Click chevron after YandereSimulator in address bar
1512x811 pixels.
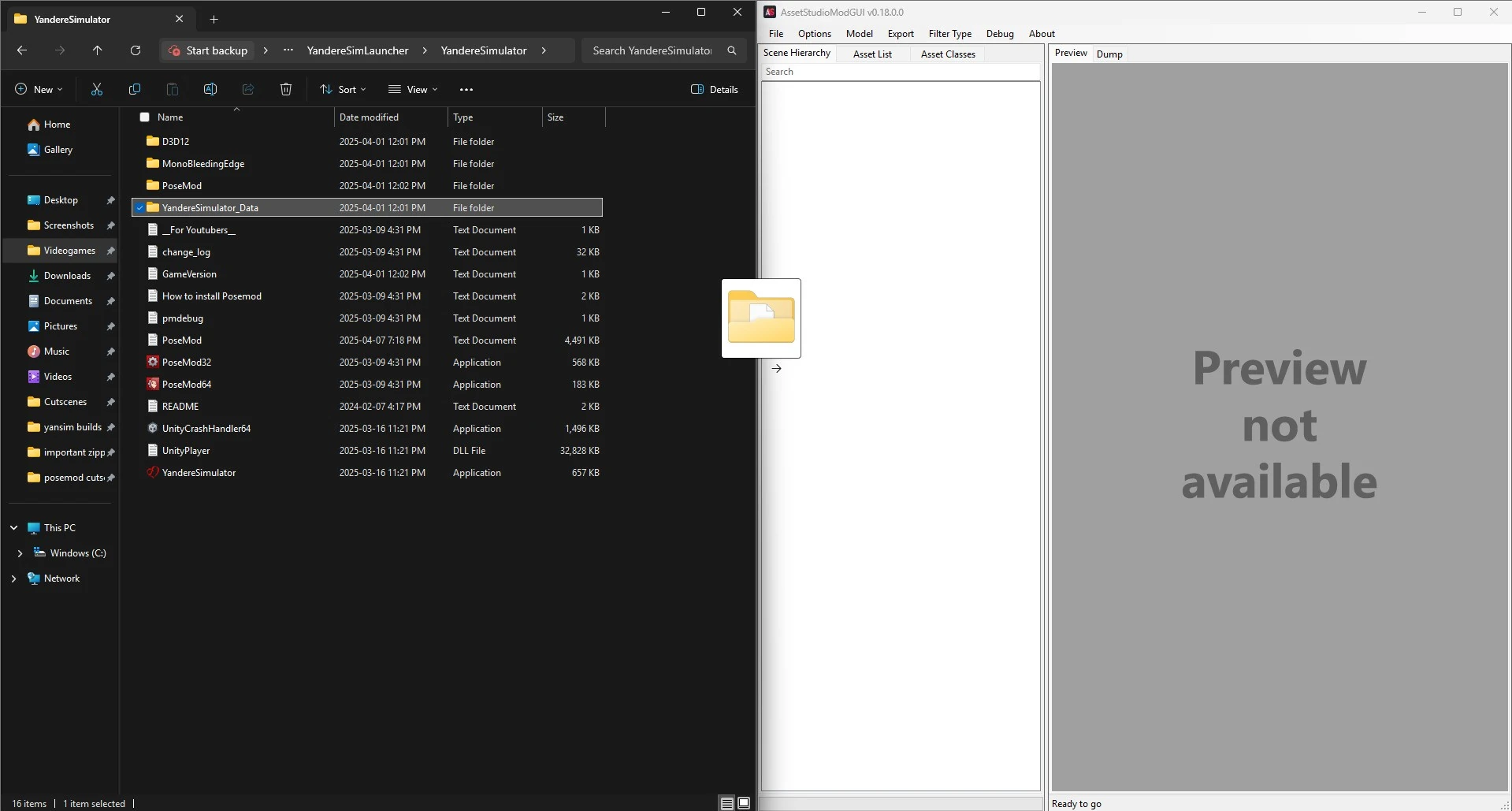544,50
